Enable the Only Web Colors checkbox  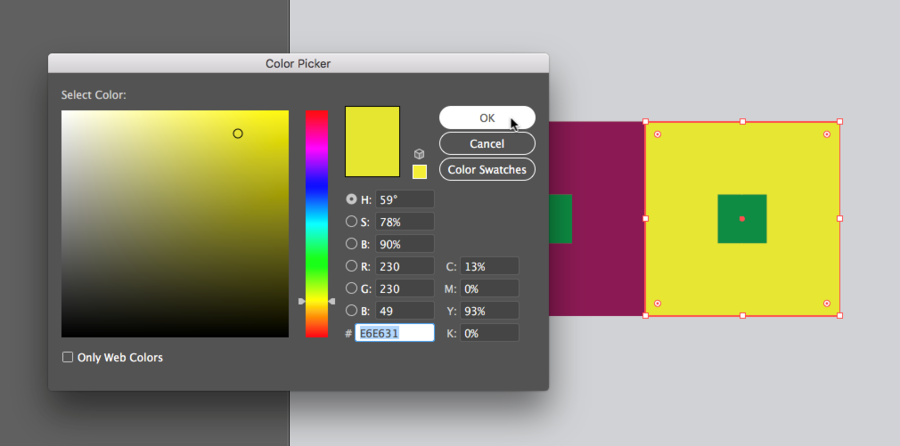tap(68, 357)
